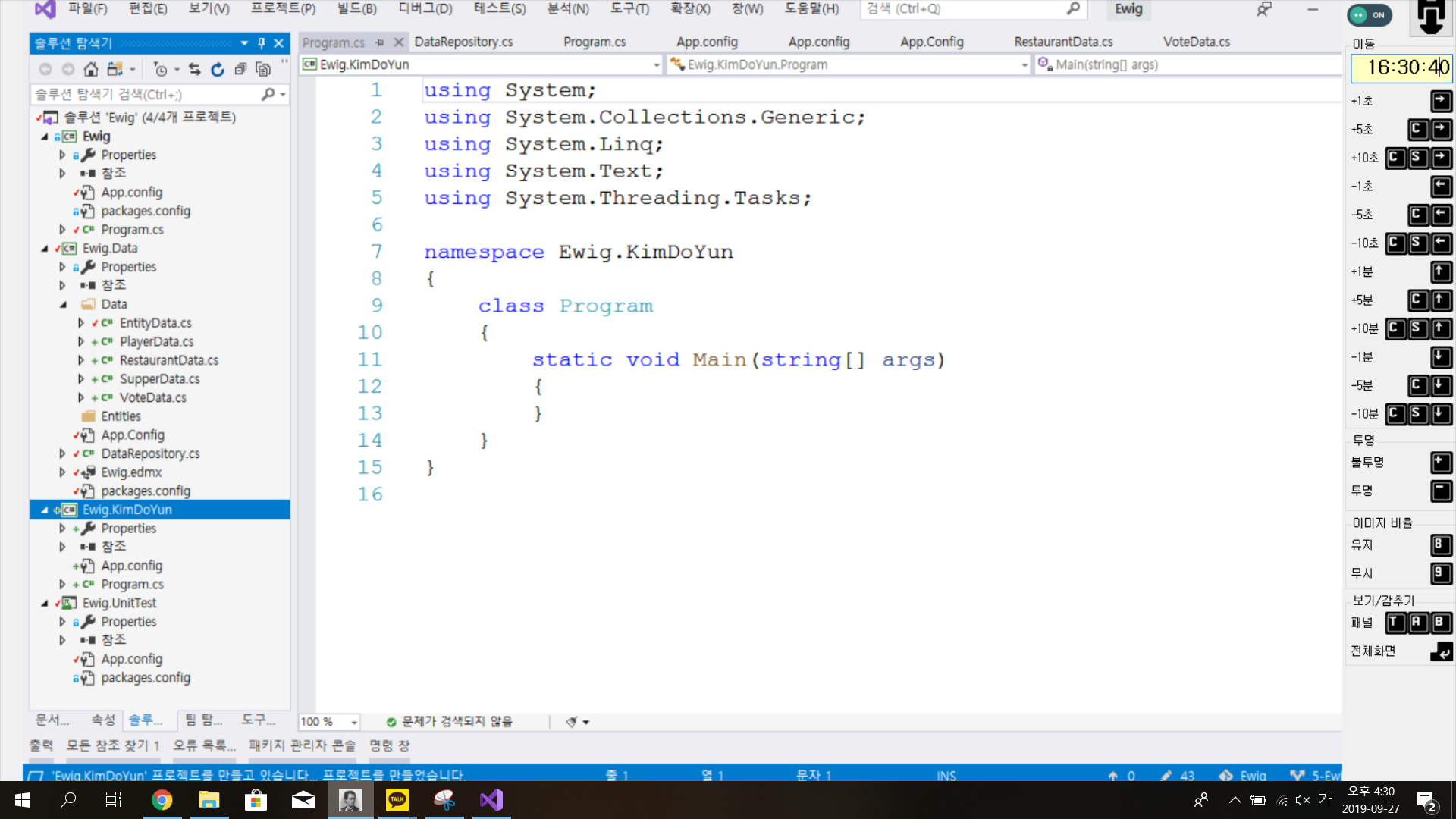
Task: Open KakaoTalk from the taskbar
Action: coord(397,800)
